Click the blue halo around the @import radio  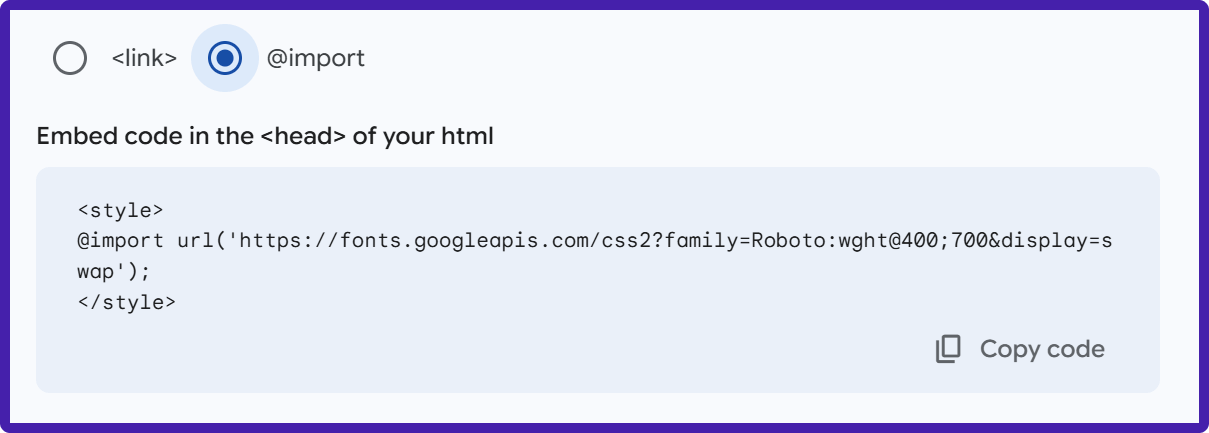pos(225,59)
